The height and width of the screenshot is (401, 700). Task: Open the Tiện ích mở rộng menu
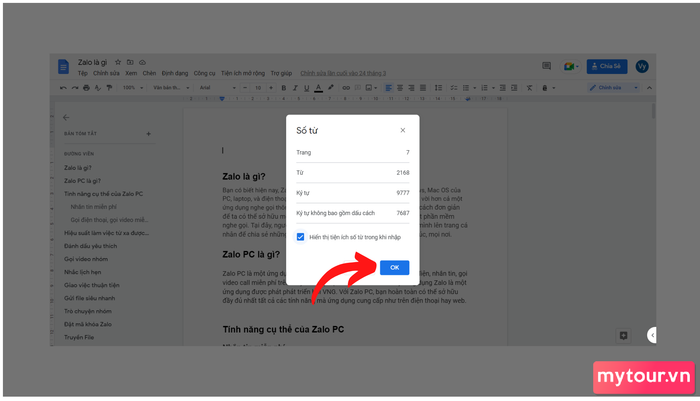pos(242,73)
